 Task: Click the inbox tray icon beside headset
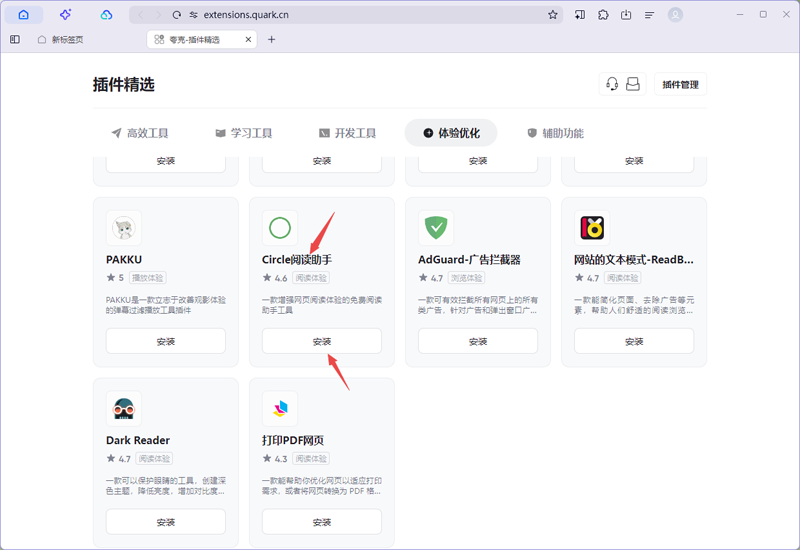tap(633, 84)
